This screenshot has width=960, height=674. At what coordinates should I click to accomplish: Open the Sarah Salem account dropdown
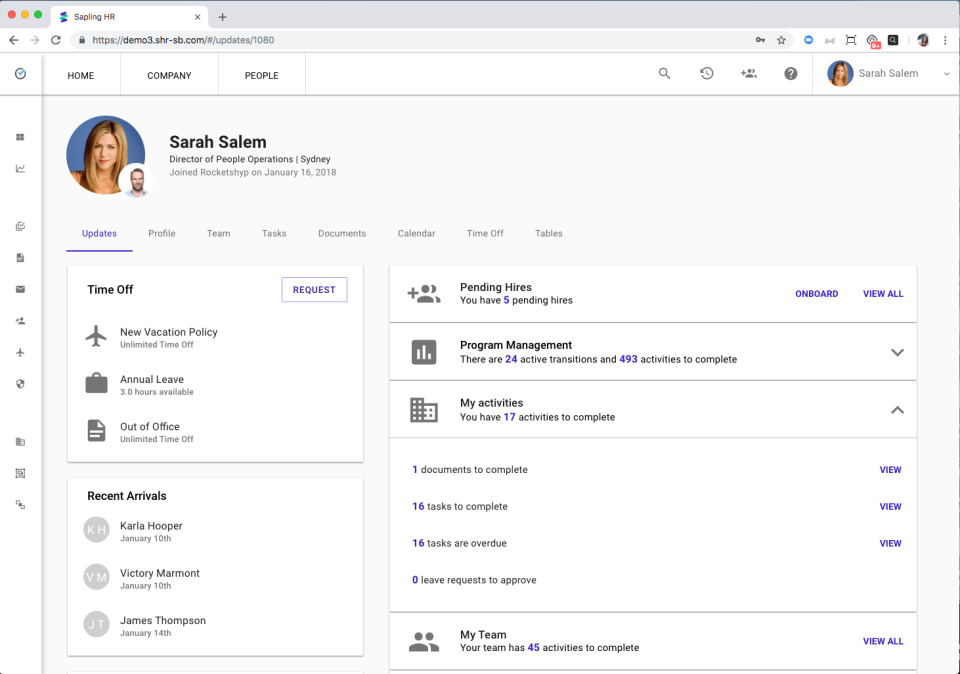[x=888, y=74]
